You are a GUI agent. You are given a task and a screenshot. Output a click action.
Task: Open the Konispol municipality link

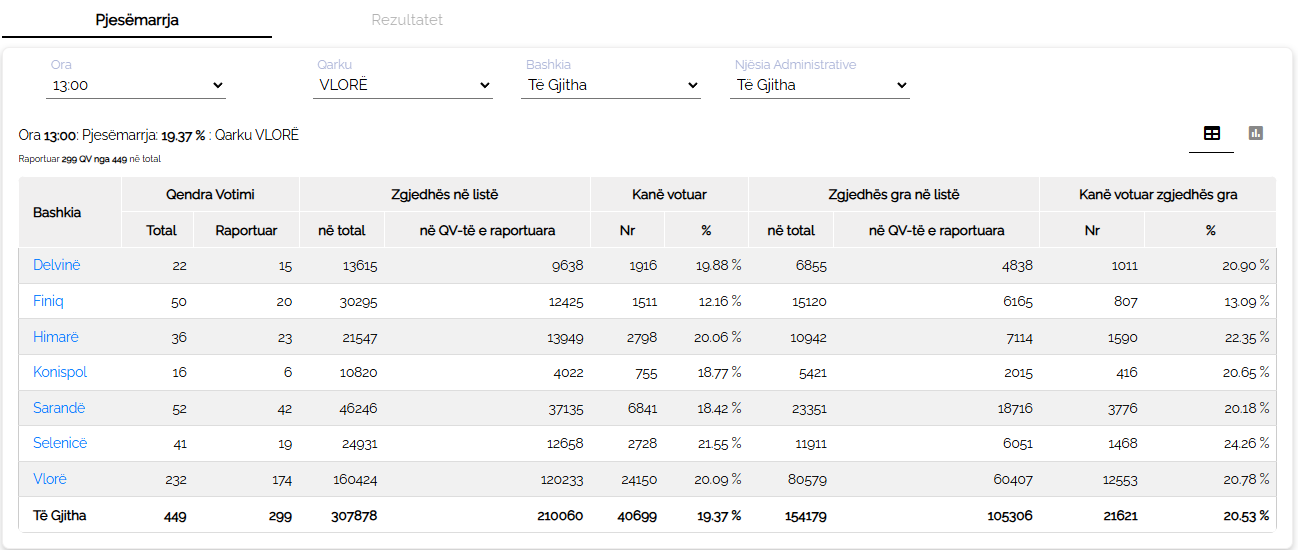(60, 372)
